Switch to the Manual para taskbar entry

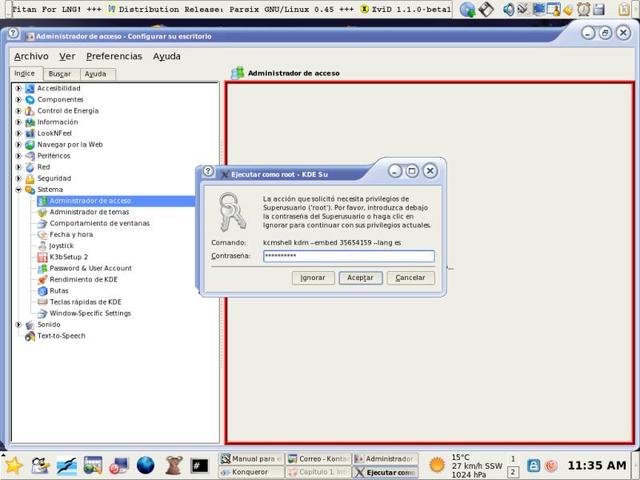coord(251,459)
